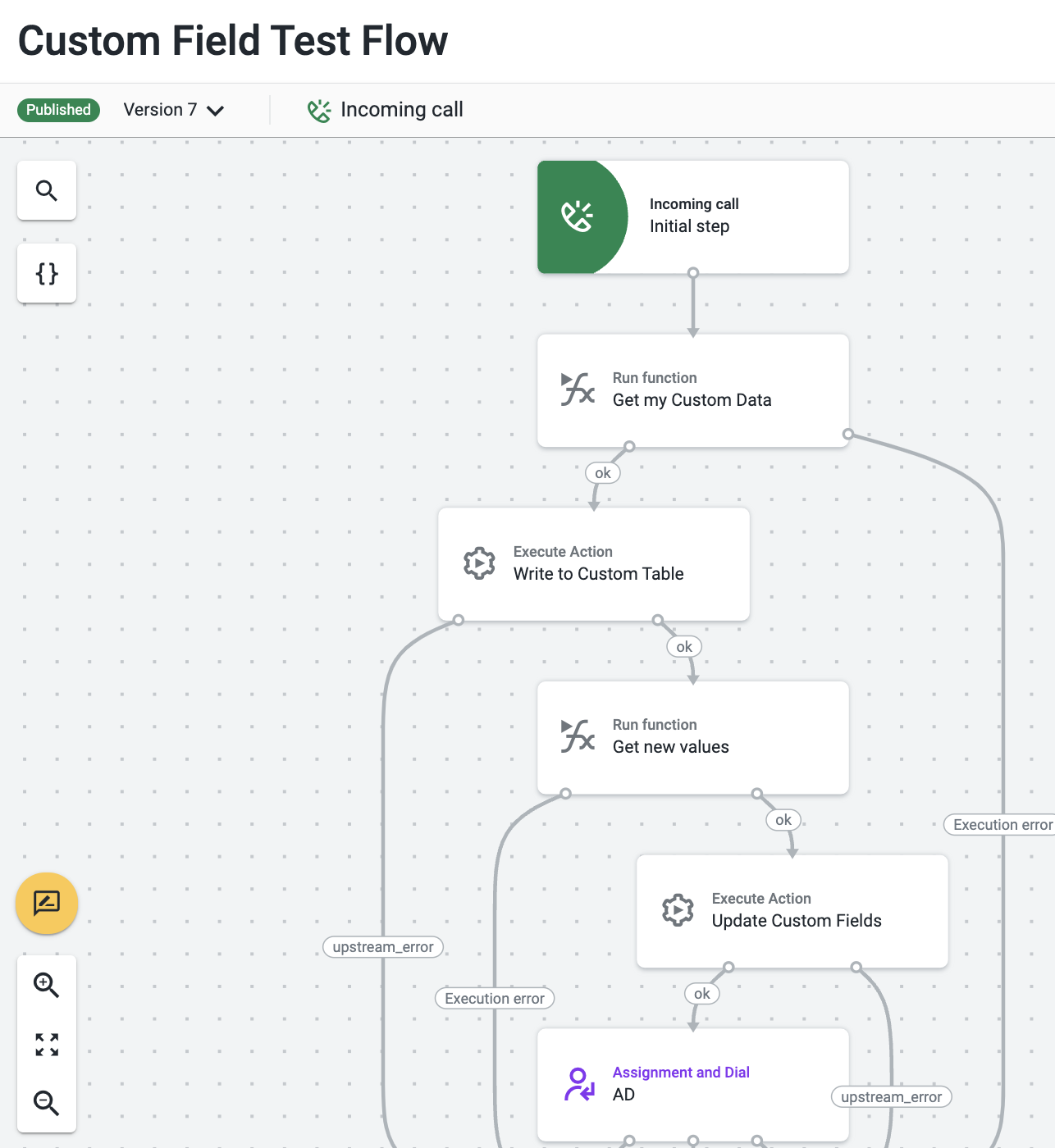Zoom out of the flow canvas
Image resolution: width=1055 pixels, height=1148 pixels.
pos(47,1103)
